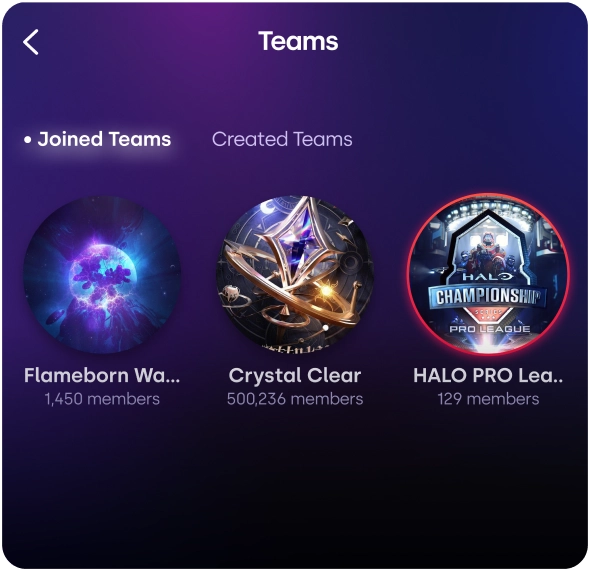Switch to the Created Teams tab
This screenshot has height=571, width=590.
[282, 139]
